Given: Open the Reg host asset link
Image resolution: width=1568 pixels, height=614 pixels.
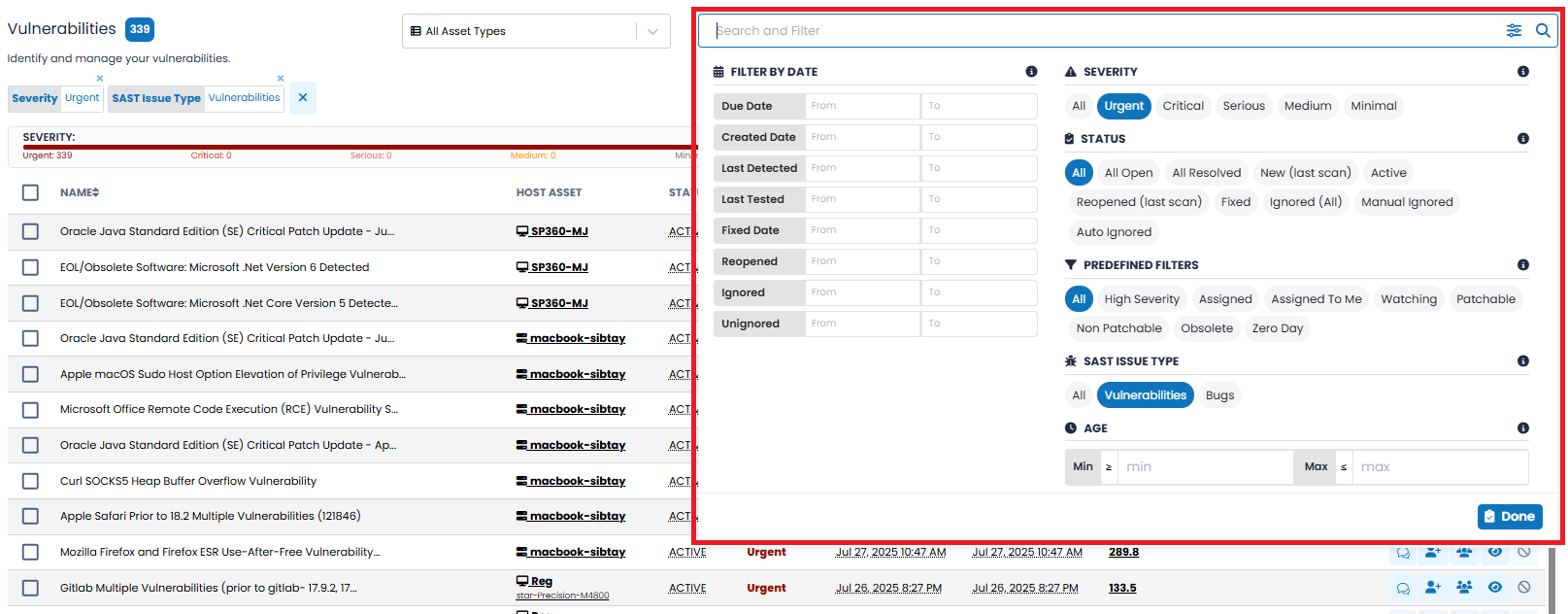Looking at the screenshot, I should pos(535,581).
